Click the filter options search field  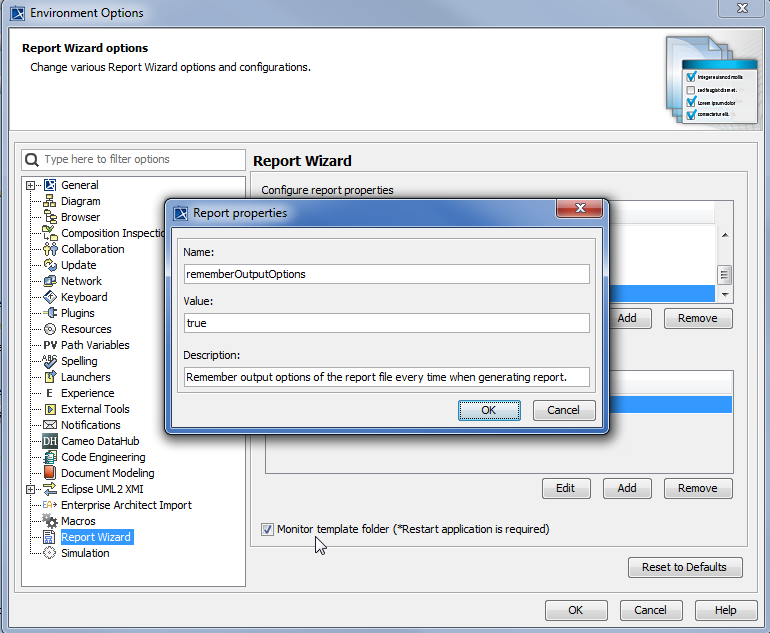click(134, 160)
